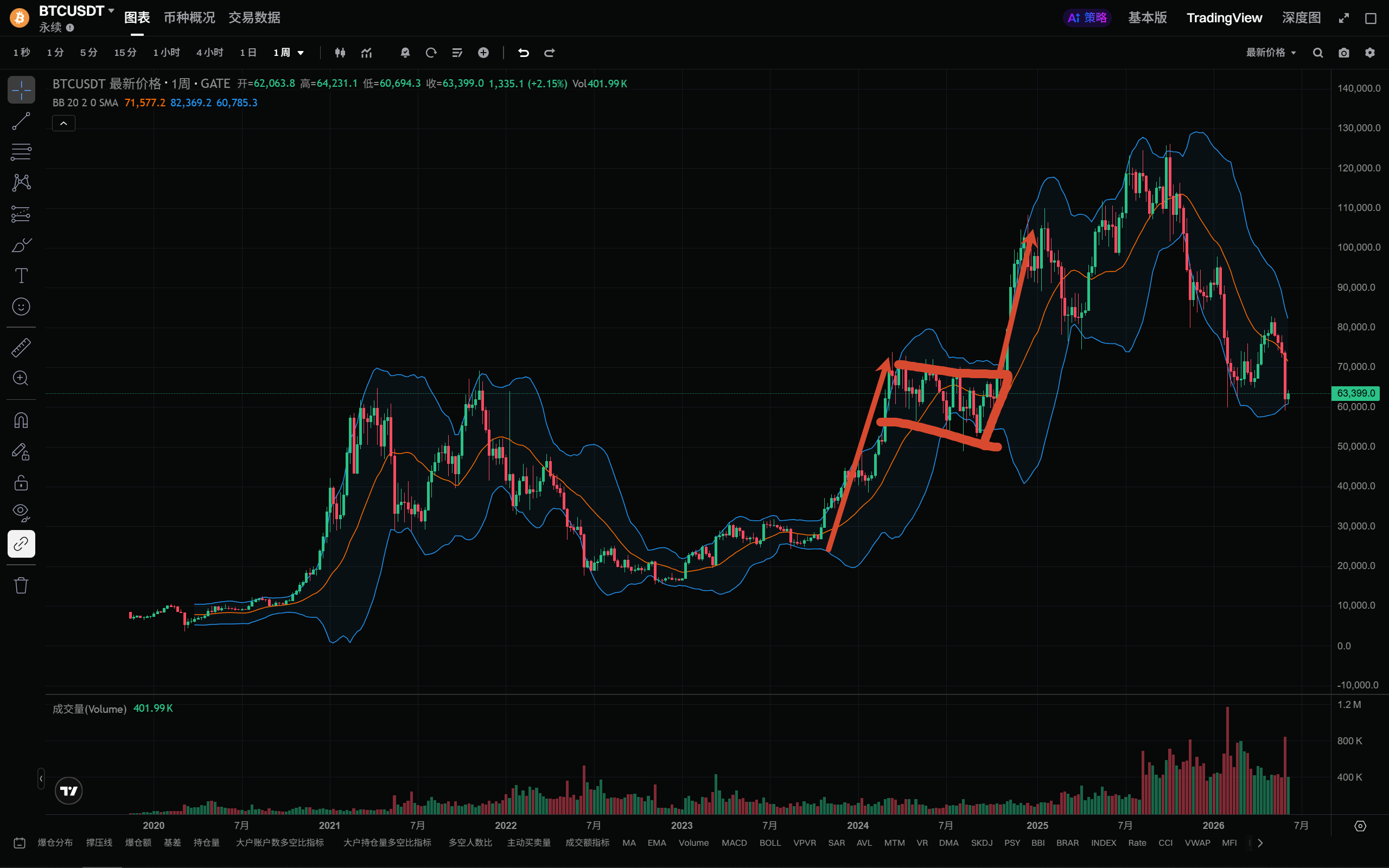Image resolution: width=1389 pixels, height=868 pixels.
Task: Open the emoji sticker tool
Action: click(21, 307)
